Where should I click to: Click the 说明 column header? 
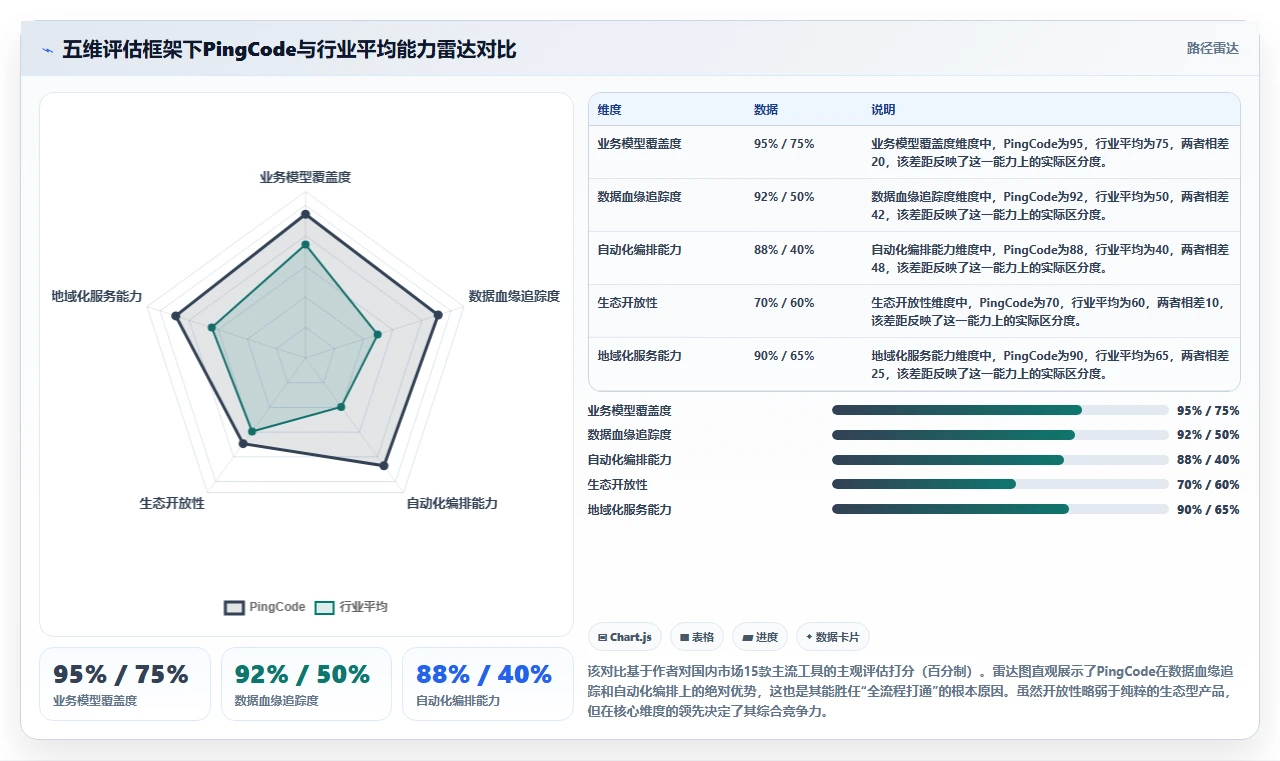tap(883, 110)
